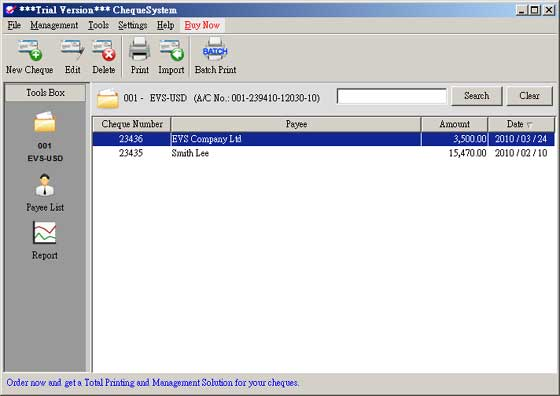The height and width of the screenshot is (396, 560).
Task: Click the Clear button
Action: click(x=529, y=96)
